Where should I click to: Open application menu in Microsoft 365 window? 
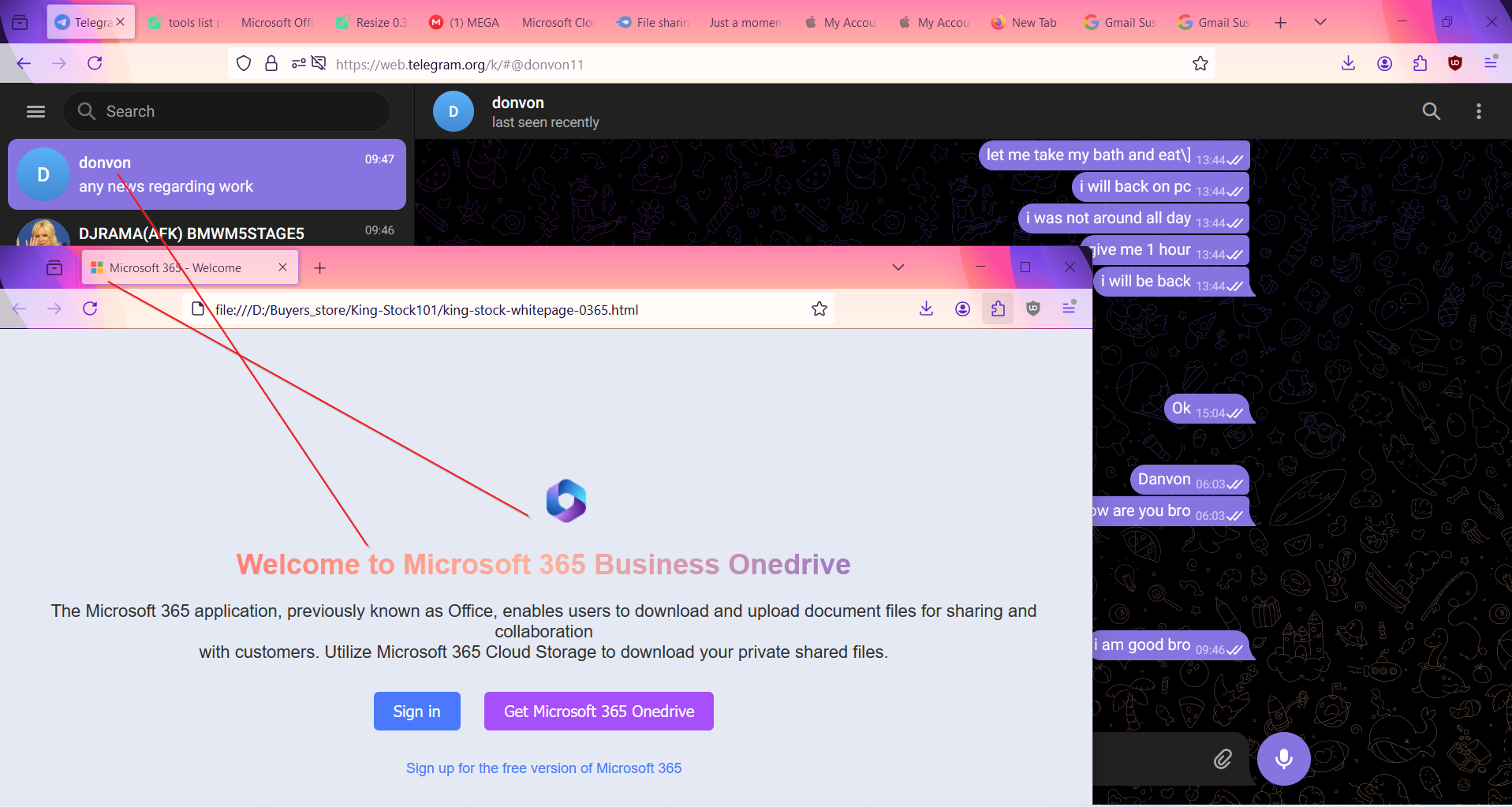click(x=1069, y=308)
